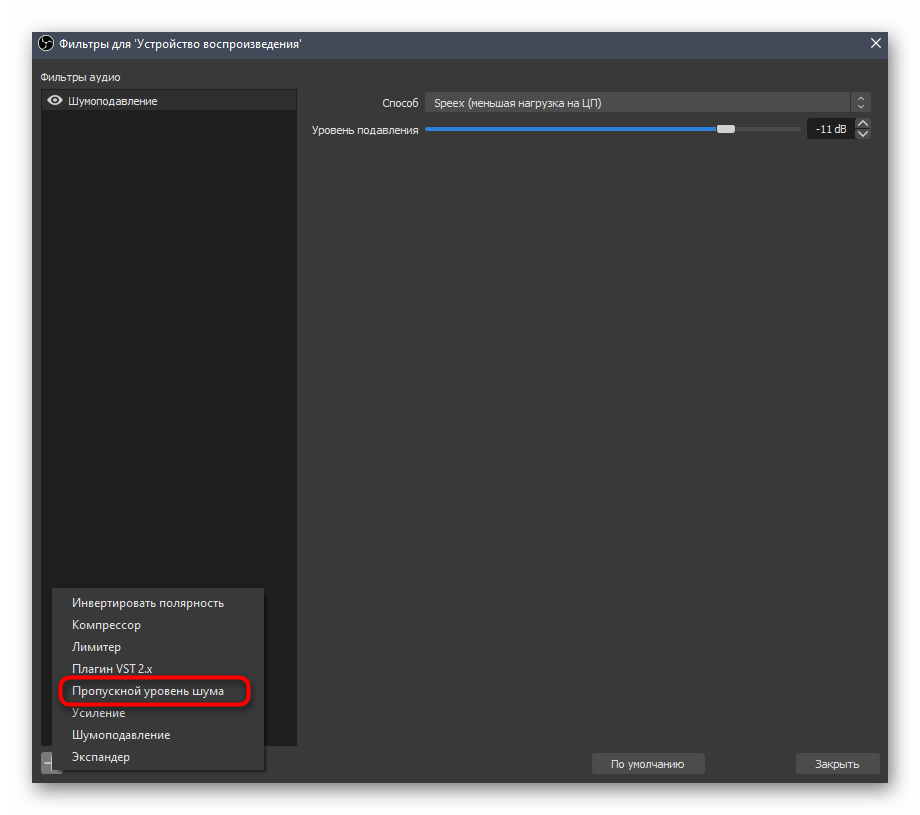Click the OBS logo in title bar
This screenshot has height=815, width=920.
point(46,43)
